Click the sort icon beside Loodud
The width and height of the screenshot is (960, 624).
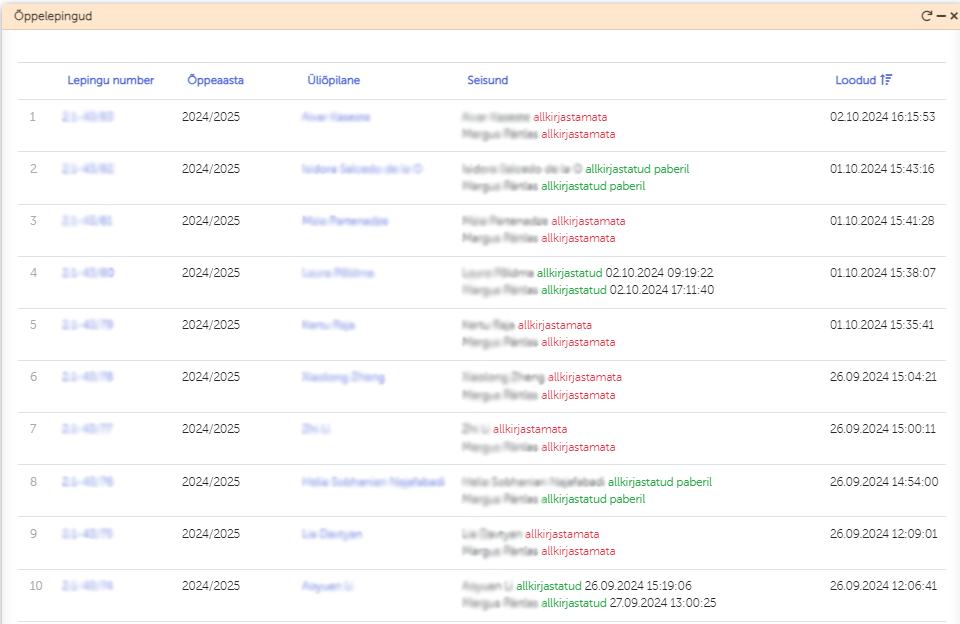coord(886,80)
